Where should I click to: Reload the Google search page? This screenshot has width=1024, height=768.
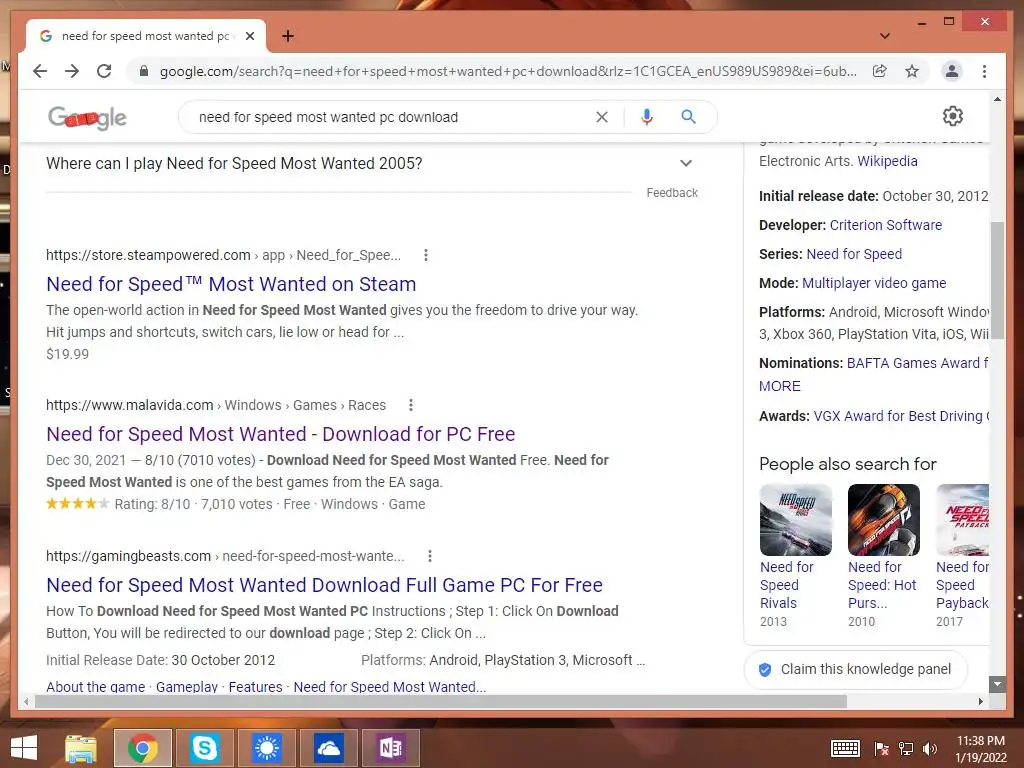(x=104, y=71)
